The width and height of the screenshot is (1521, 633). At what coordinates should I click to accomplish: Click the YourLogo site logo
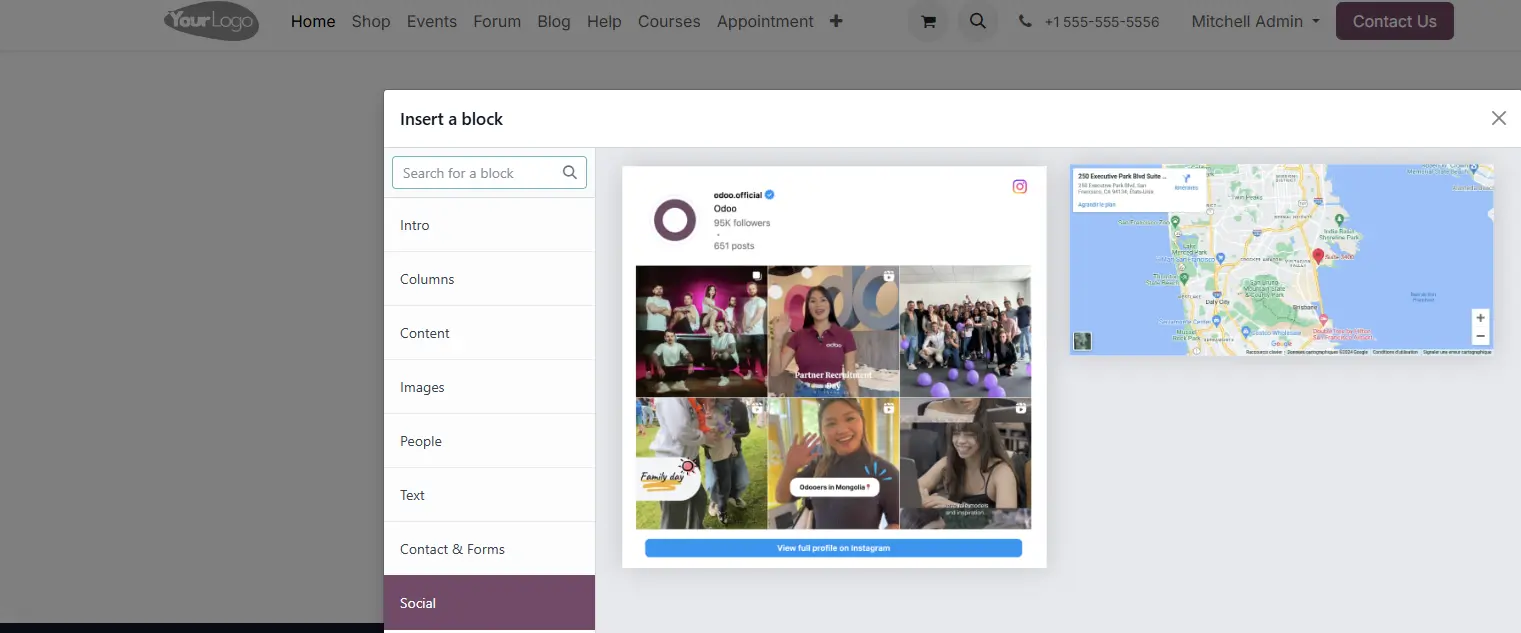pyautogui.click(x=211, y=21)
